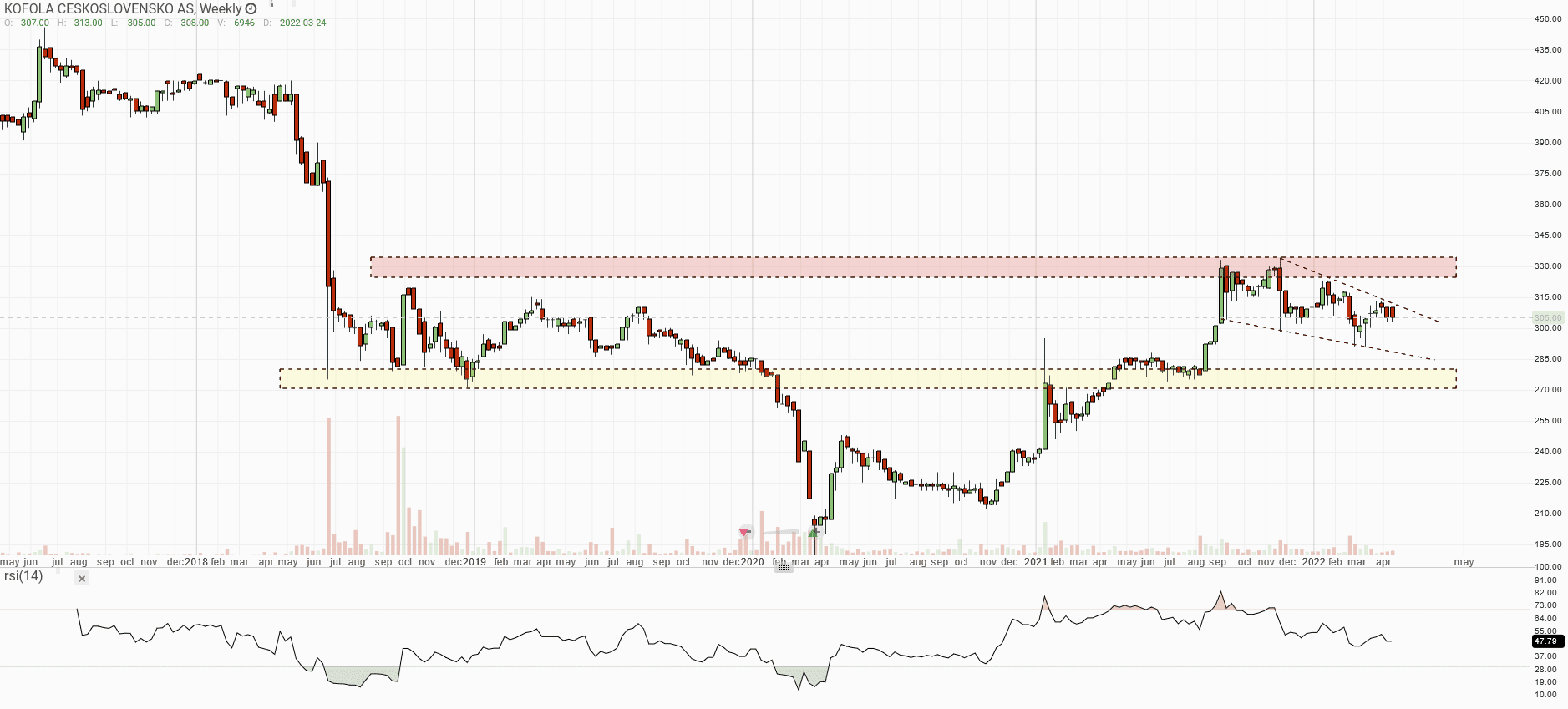Click the rsi(14) indicator label
The image size is (1568, 709).
[23, 576]
